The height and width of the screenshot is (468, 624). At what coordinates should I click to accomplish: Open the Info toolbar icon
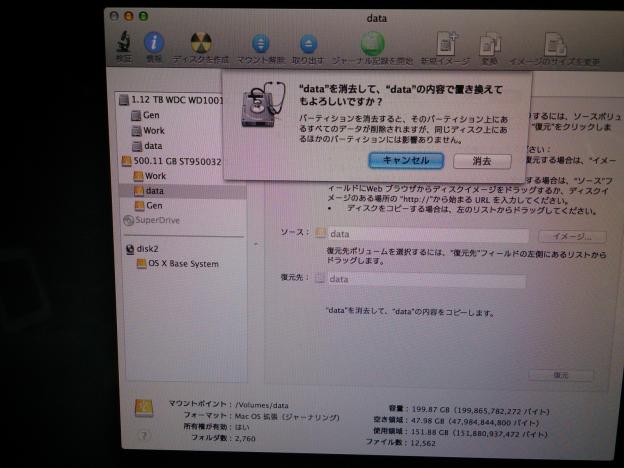point(154,42)
